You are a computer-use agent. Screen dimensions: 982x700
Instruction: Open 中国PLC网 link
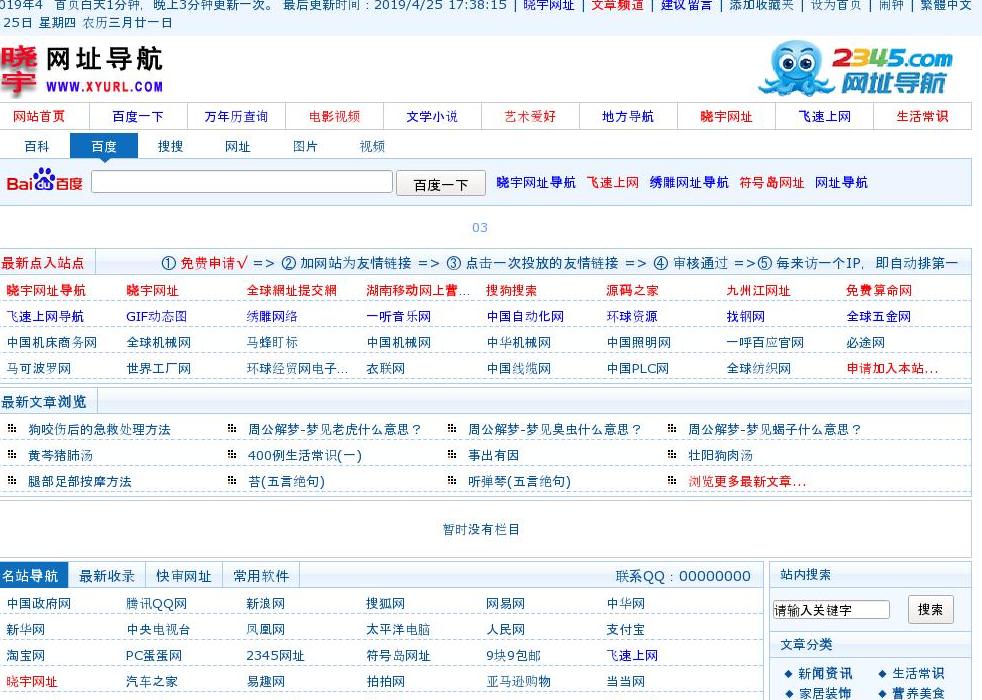click(638, 369)
